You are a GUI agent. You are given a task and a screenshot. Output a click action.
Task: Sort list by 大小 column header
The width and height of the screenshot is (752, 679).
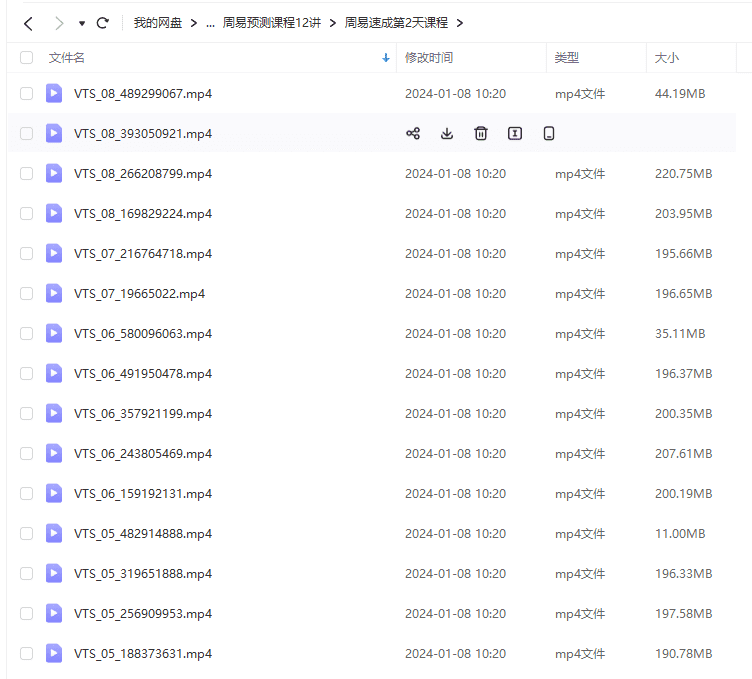(x=667, y=58)
